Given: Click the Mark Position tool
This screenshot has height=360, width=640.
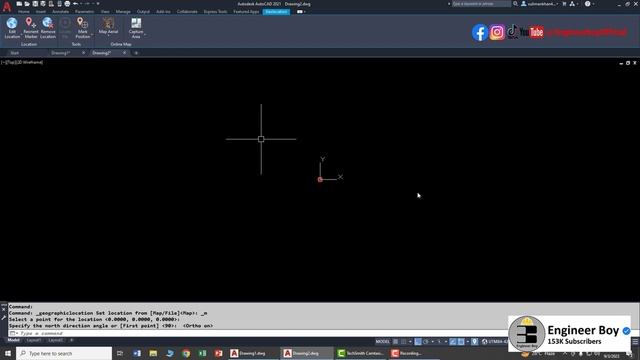Looking at the screenshot, I should (82, 28).
